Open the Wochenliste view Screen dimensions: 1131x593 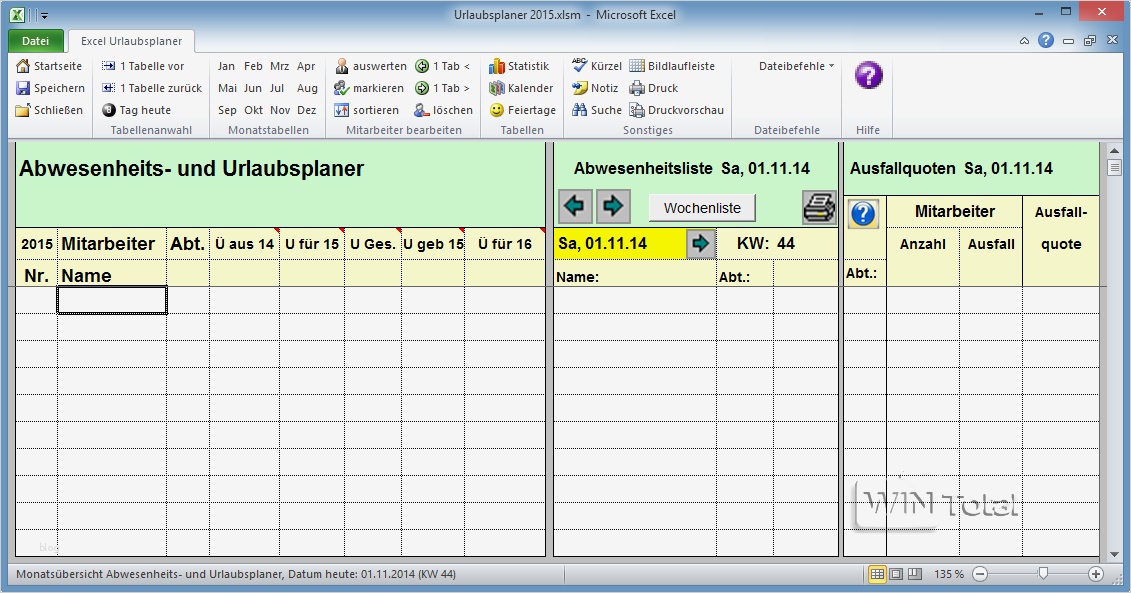pyautogui.click(x=701, y=205)
